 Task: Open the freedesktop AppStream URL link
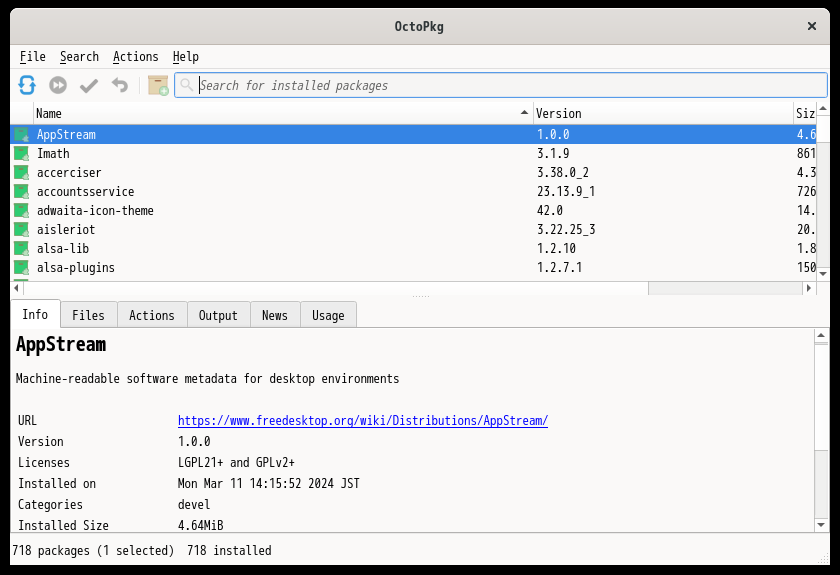pos(363,421)
